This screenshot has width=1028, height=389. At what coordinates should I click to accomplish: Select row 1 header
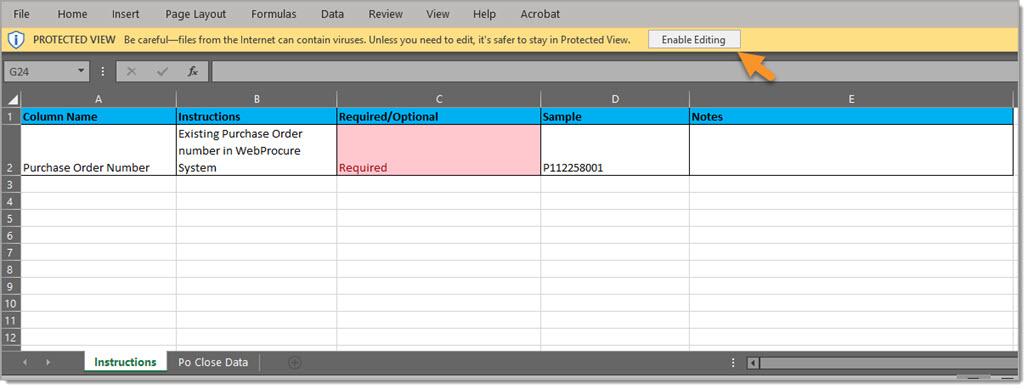pos(11,116)
